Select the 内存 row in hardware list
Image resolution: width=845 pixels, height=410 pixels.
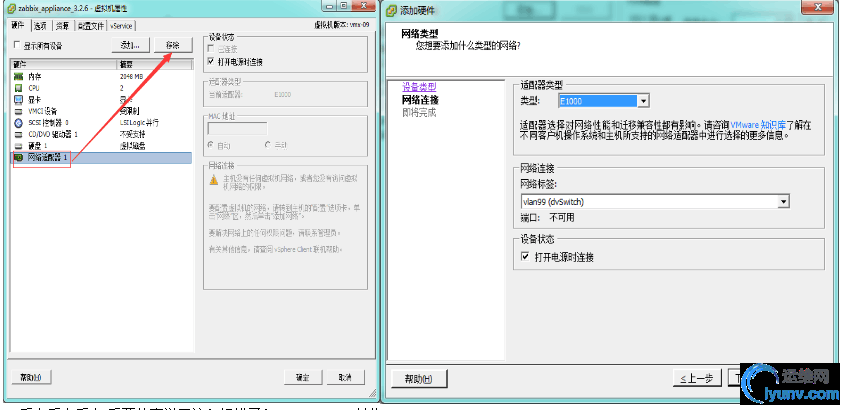coord(102,77)
